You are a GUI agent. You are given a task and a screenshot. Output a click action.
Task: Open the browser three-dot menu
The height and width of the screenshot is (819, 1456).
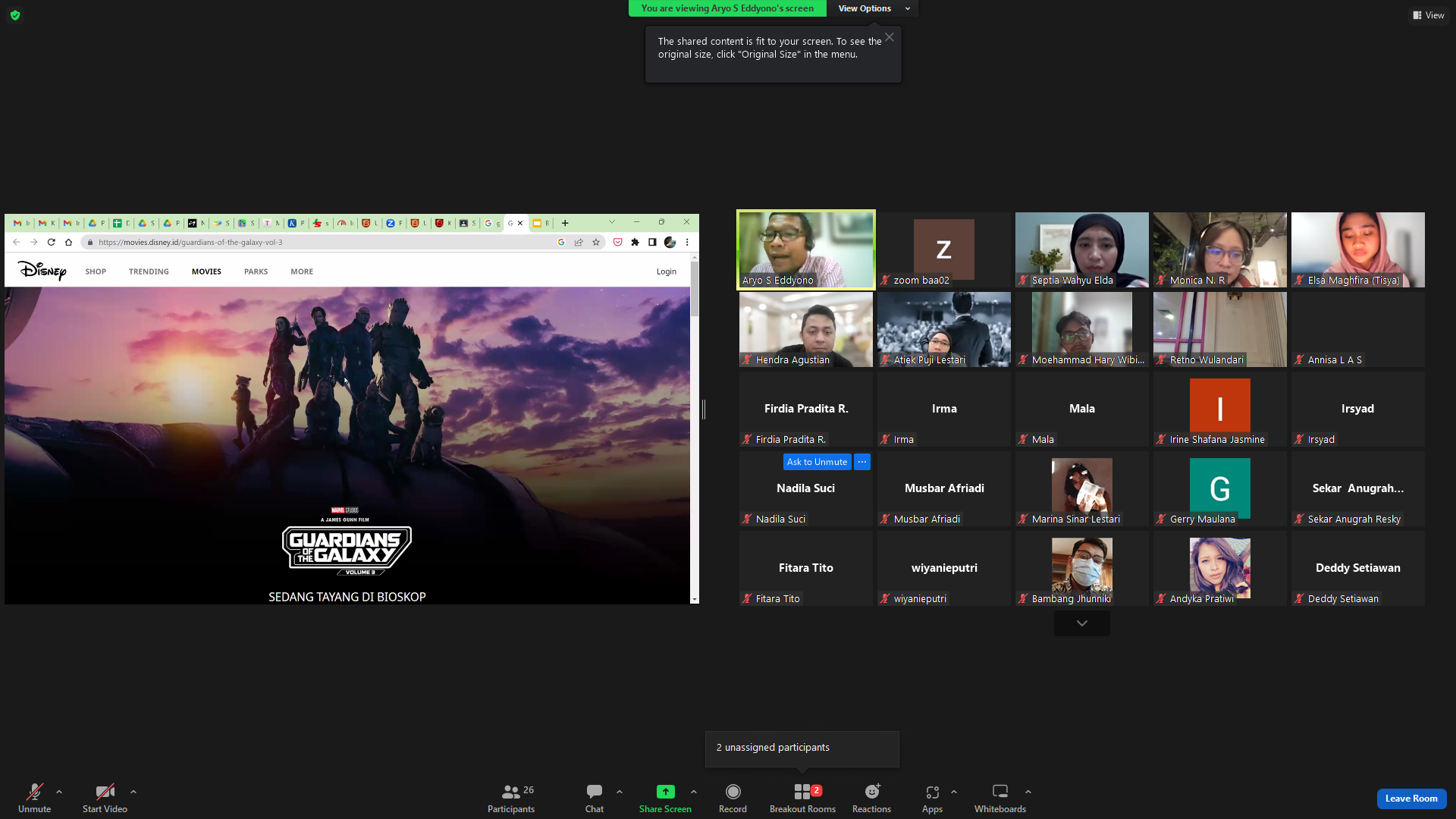687,242
